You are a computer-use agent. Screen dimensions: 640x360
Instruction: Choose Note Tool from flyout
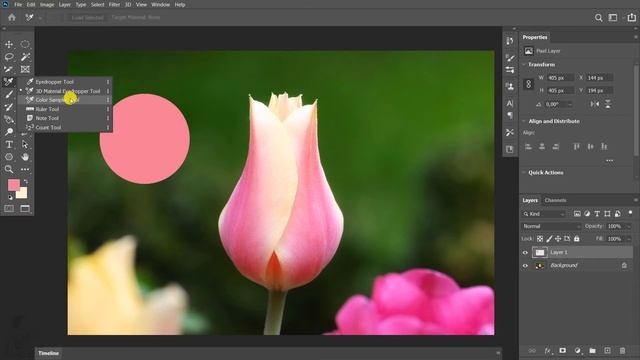pos(65,118)
